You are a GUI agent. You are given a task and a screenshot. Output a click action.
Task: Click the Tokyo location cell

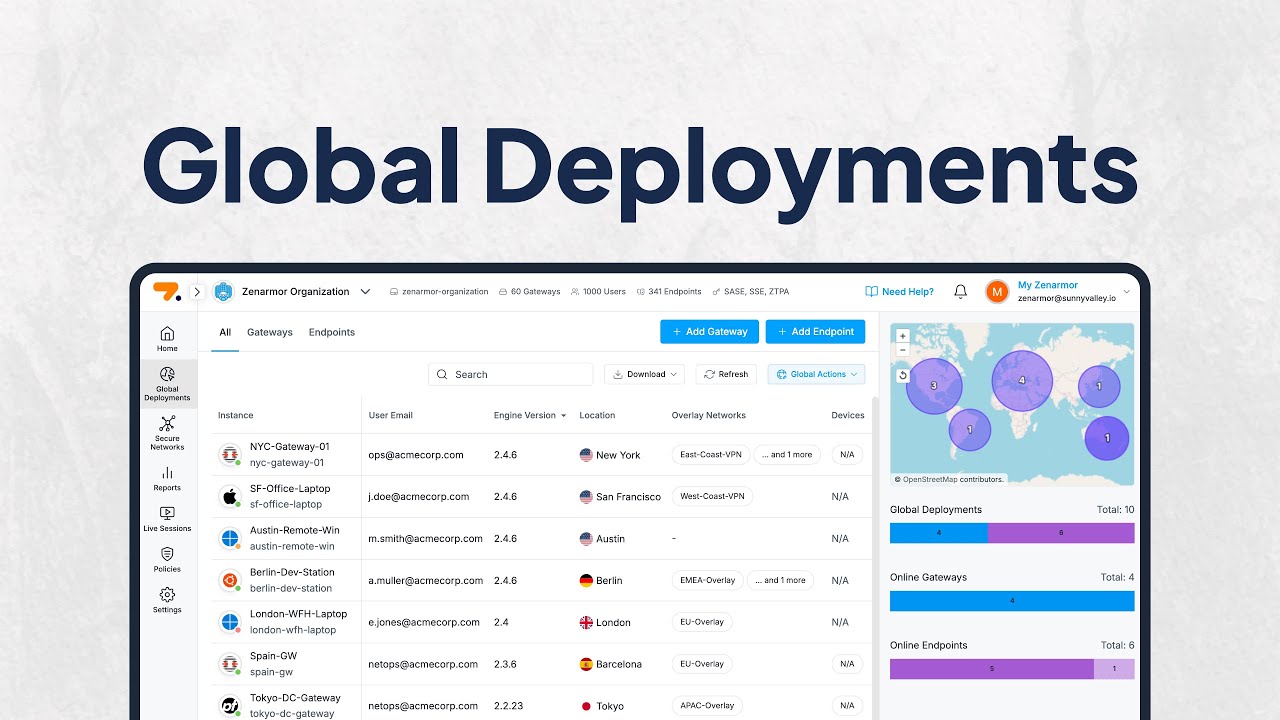click(x=601, y=706)
